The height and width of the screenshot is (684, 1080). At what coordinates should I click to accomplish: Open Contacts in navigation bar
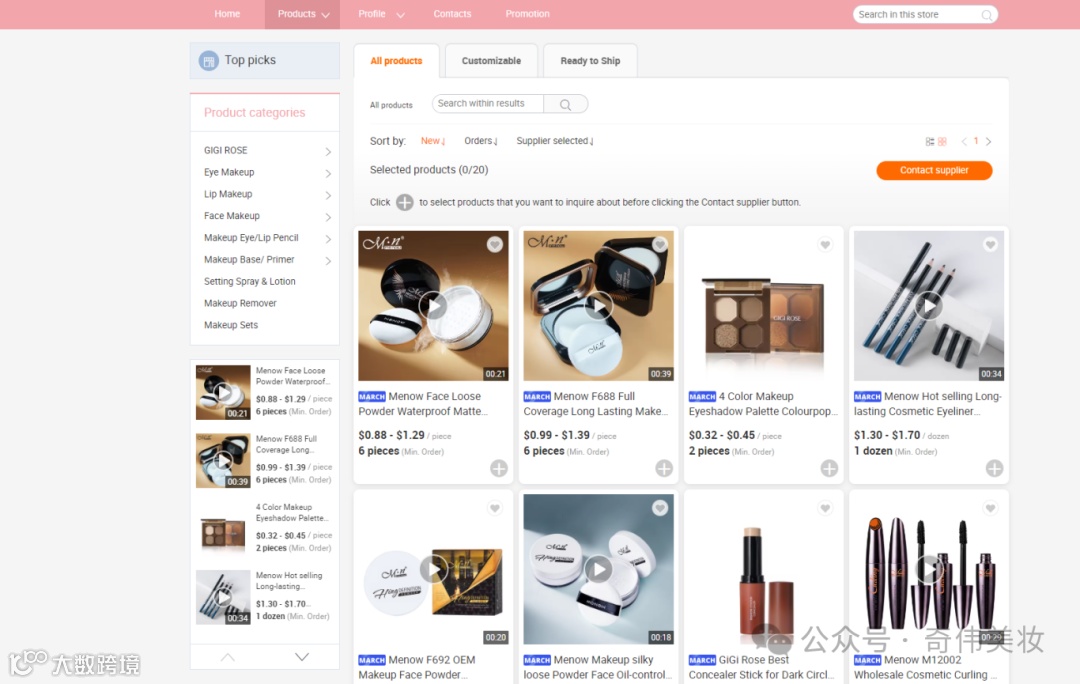453,14
